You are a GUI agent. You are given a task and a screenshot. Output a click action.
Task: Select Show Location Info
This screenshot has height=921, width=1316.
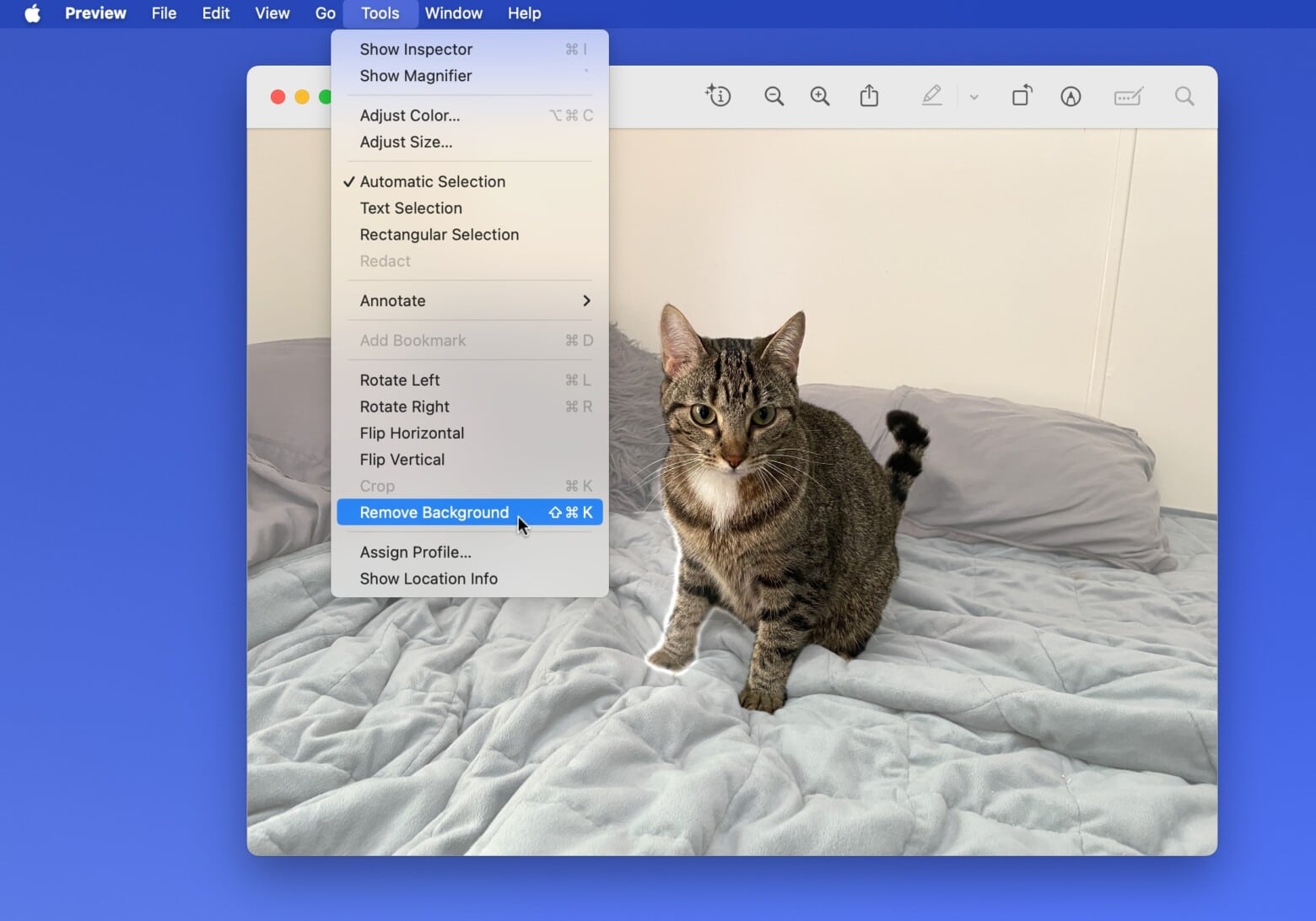[x=429, y=579]
